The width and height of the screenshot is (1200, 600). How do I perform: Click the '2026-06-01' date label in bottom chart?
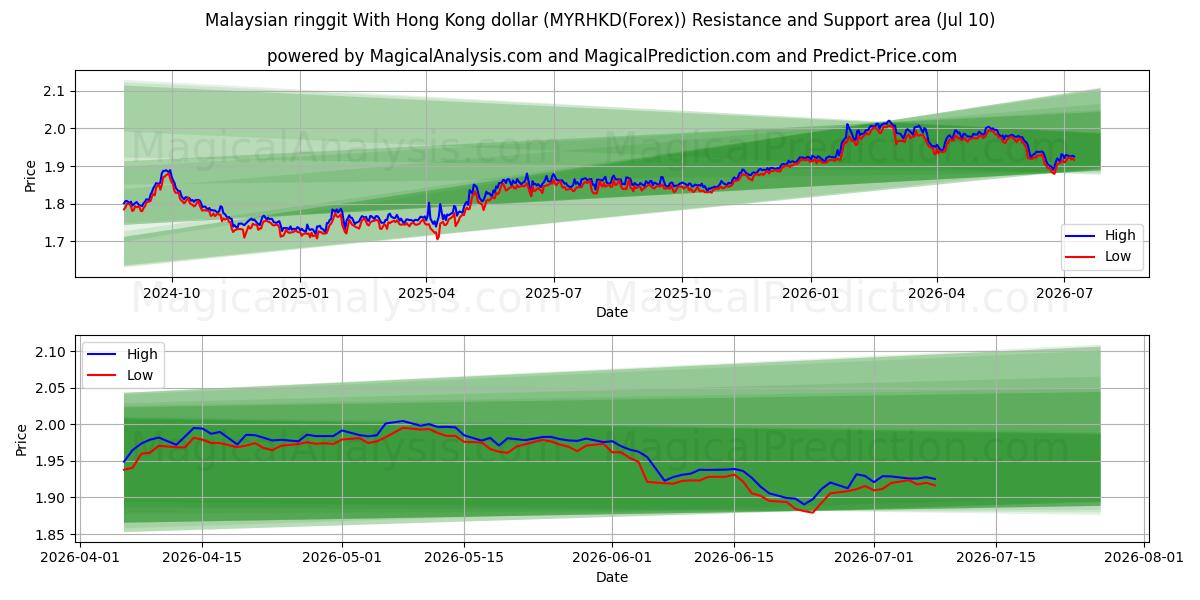click(x=612, y=557)
